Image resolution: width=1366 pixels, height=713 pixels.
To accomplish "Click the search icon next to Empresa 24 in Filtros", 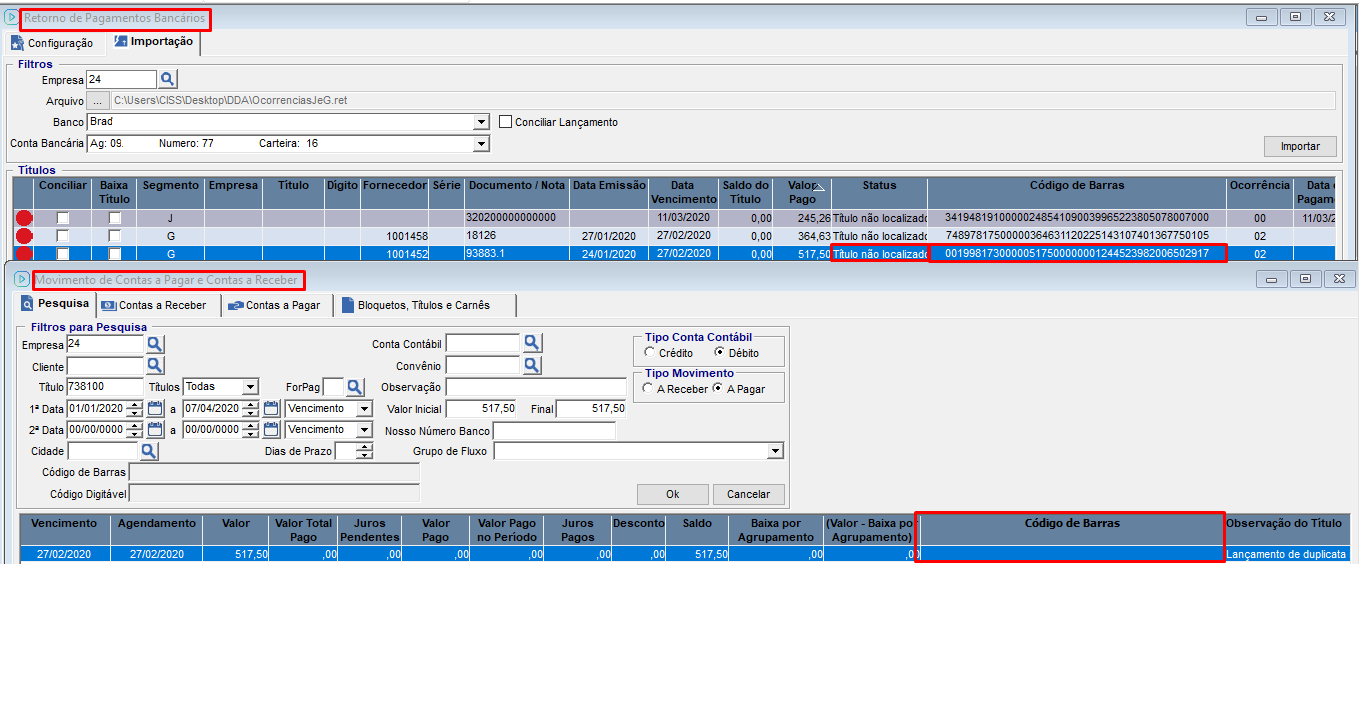I will [x=168, y=79].
